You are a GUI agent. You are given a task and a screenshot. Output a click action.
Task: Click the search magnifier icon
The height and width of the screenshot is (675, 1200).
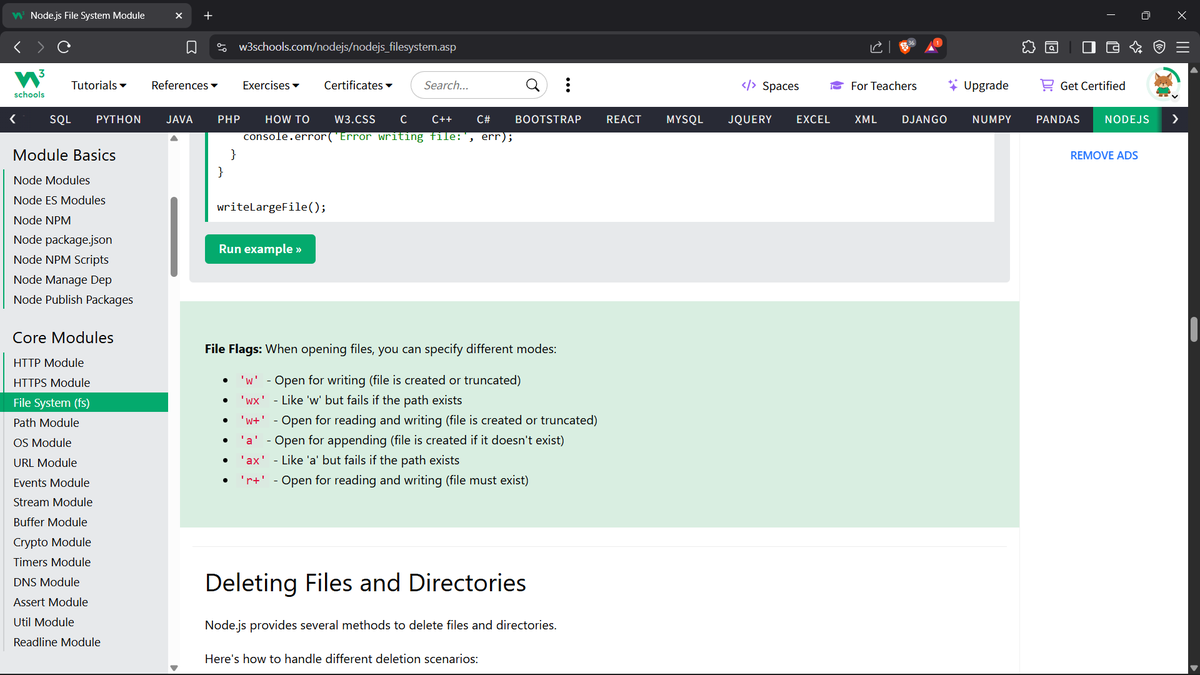(x=534, y=85)
